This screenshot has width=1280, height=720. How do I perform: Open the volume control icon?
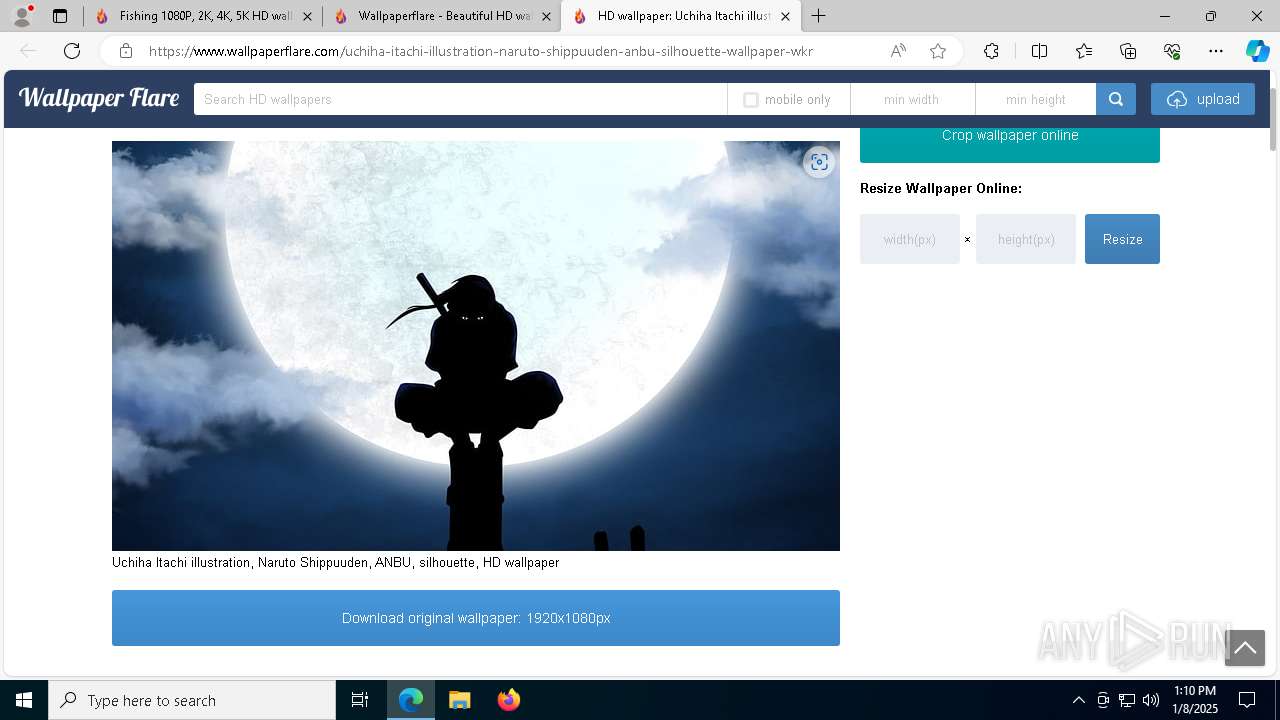coord(1151,700)
